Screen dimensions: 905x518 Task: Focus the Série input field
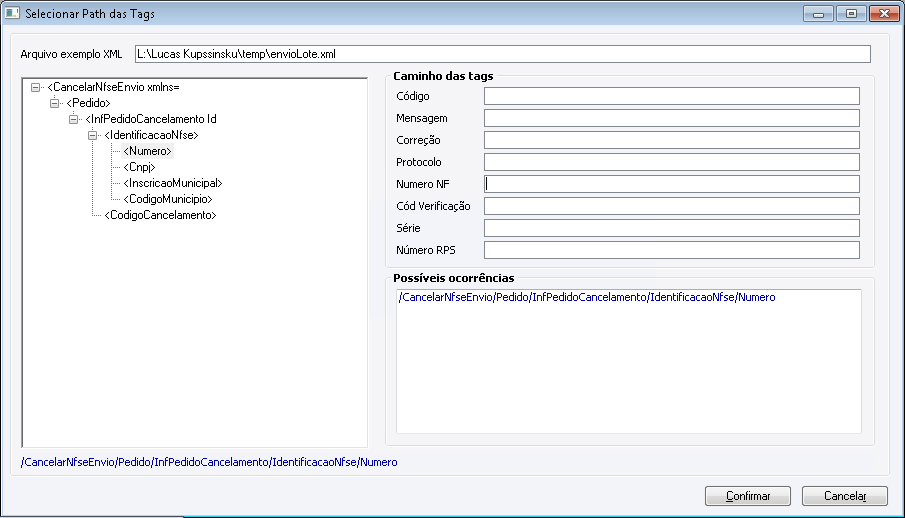[672, 228]
